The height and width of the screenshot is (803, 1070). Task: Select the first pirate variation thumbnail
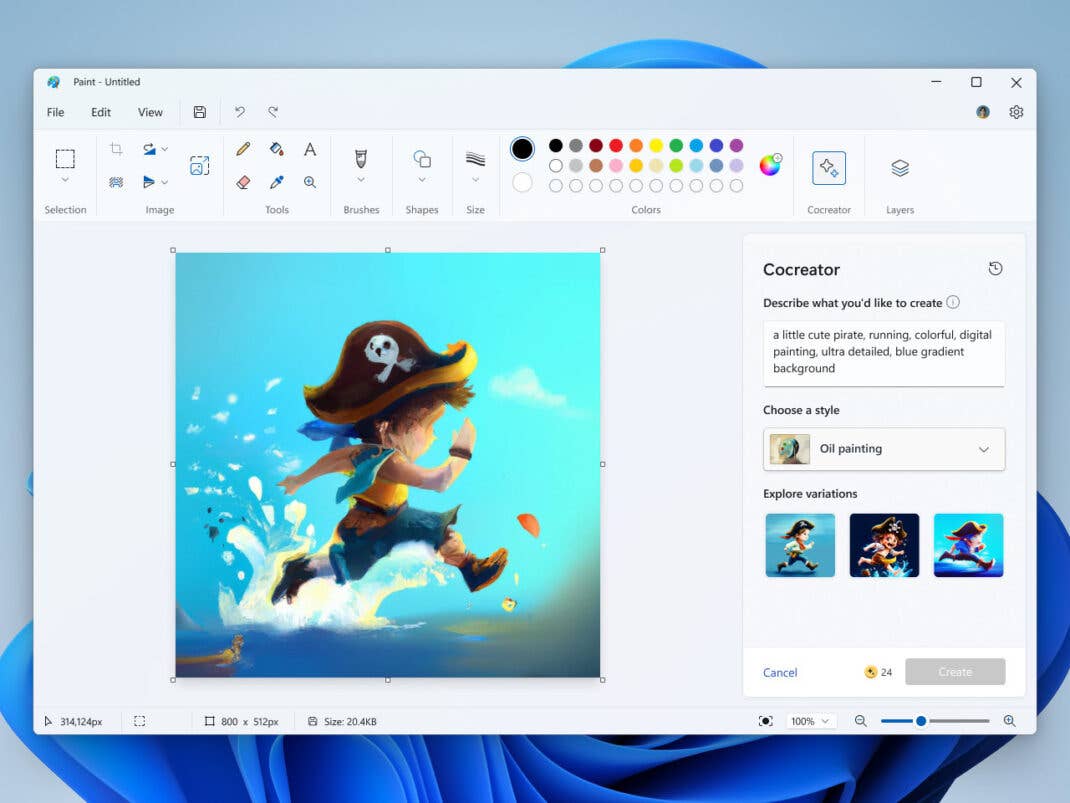tap(800, 544)
